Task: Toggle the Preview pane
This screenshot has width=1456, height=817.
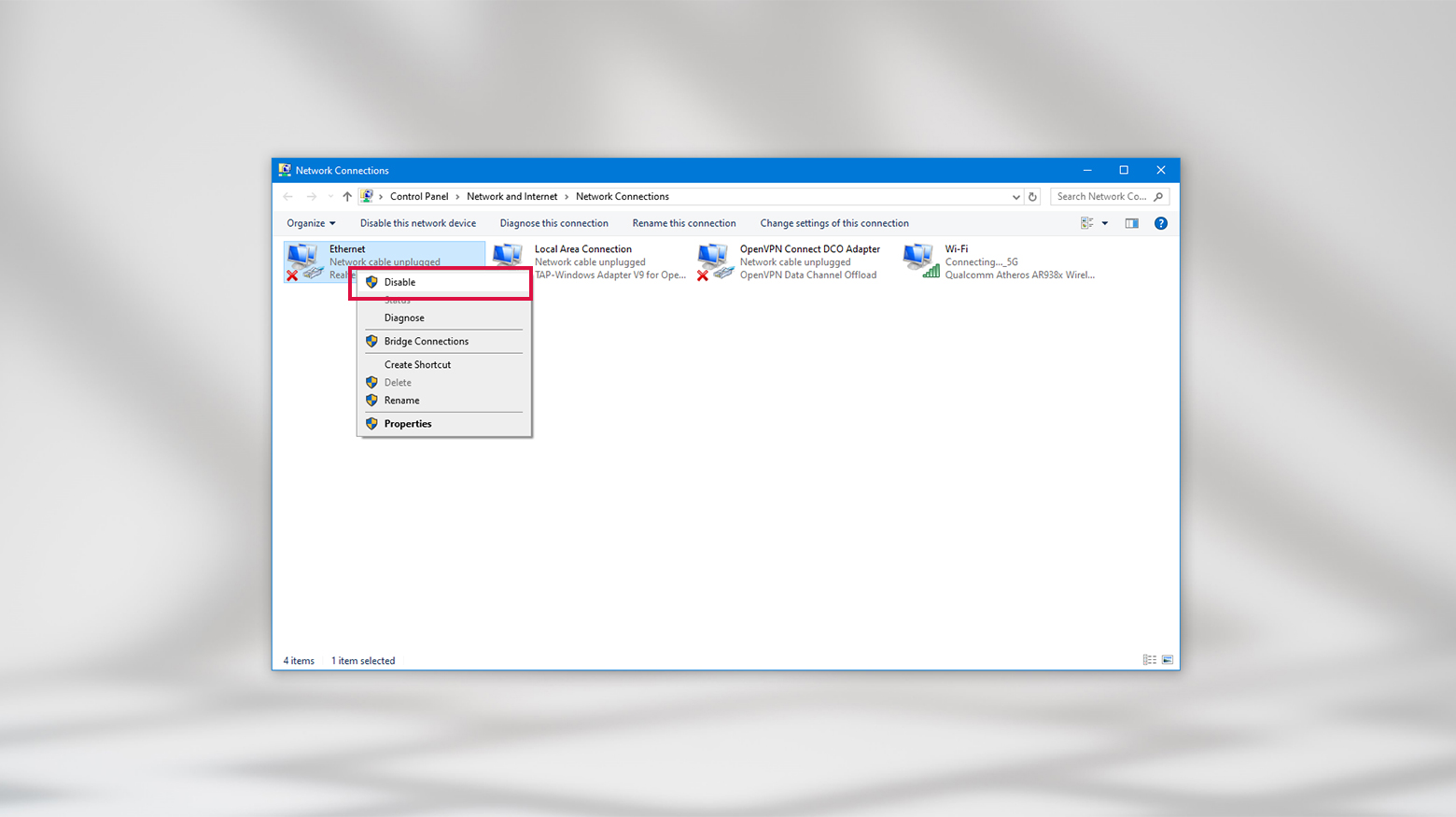Action: [x=1131, y=223]
